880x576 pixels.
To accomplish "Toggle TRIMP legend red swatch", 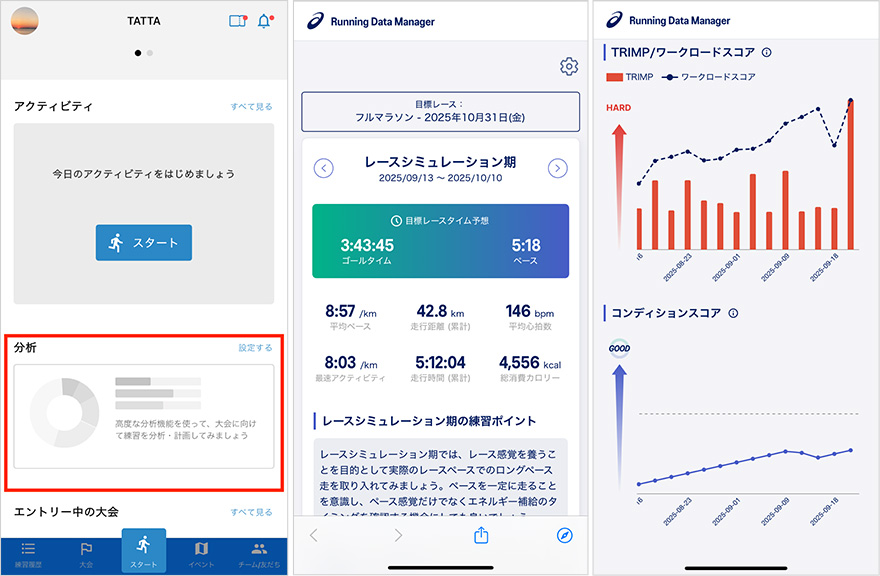I will (x=615, y=77).
